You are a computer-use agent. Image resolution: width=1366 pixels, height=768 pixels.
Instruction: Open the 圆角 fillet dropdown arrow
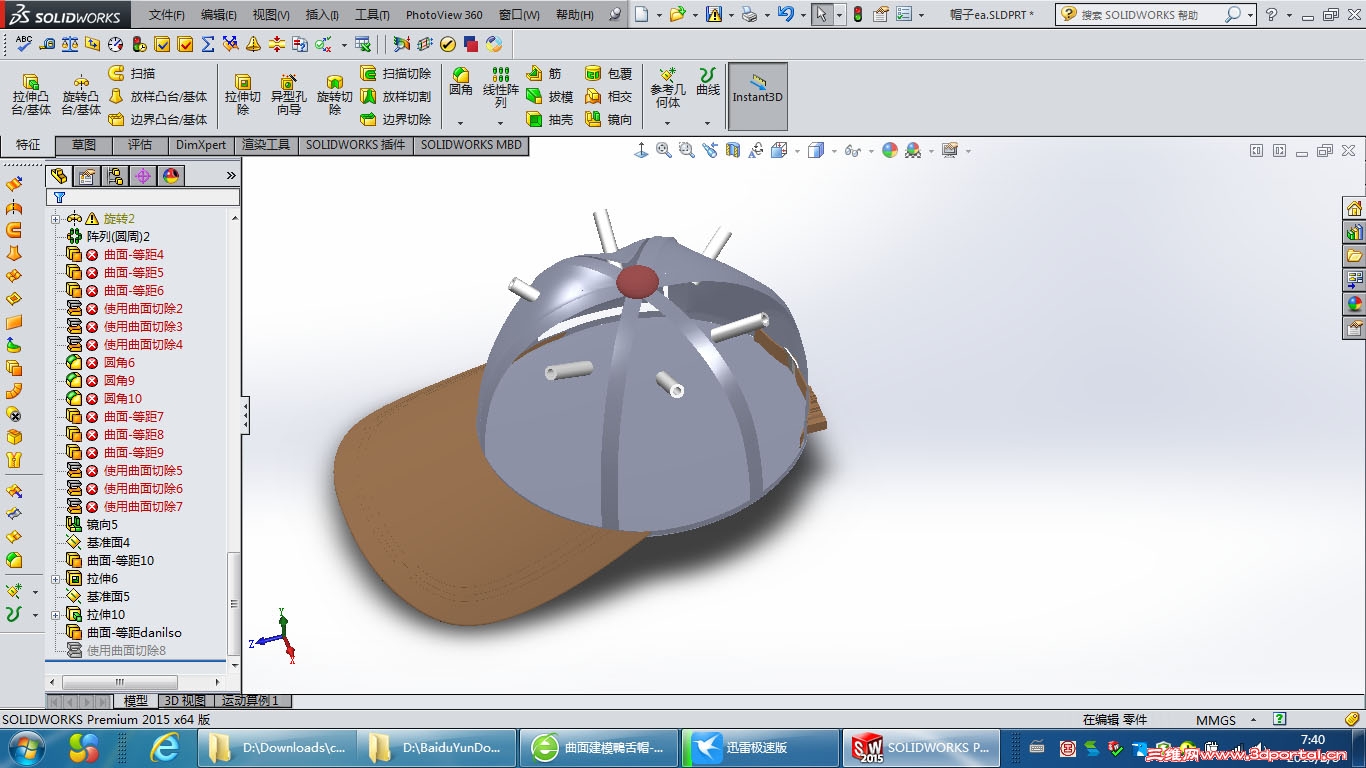pyautogui.click(x=460, y=124)
